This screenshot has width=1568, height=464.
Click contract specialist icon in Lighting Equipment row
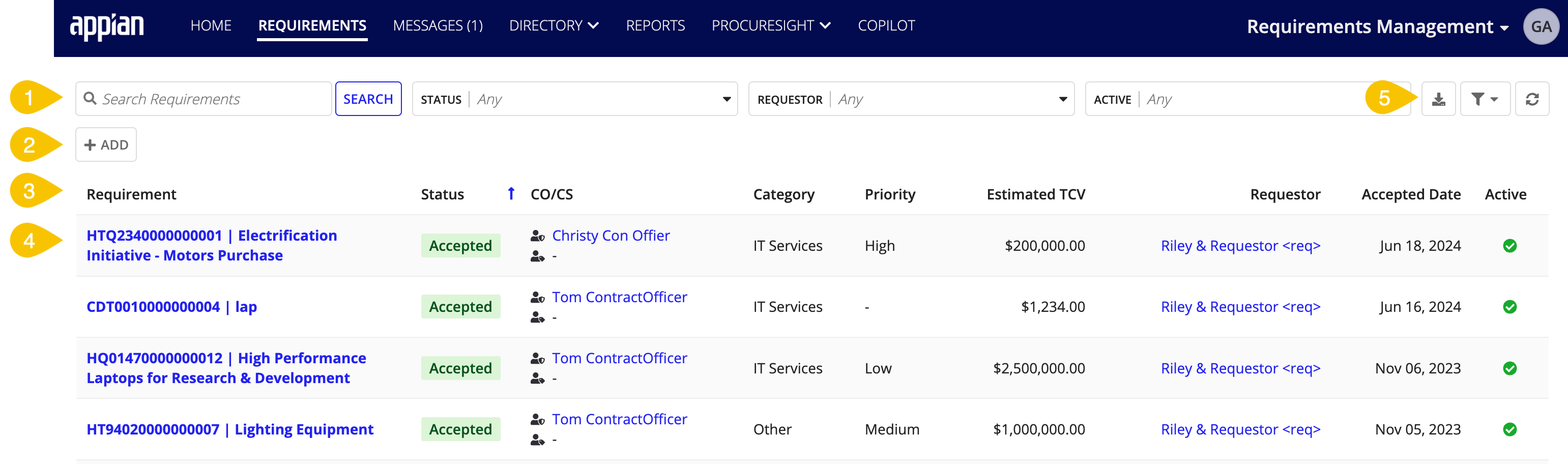pyautogui.click(x=537, y=440)
